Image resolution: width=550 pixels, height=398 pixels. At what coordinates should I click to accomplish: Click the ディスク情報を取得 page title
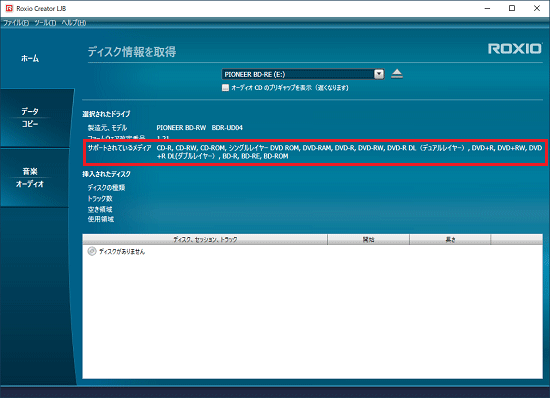(x=132, y=52)
